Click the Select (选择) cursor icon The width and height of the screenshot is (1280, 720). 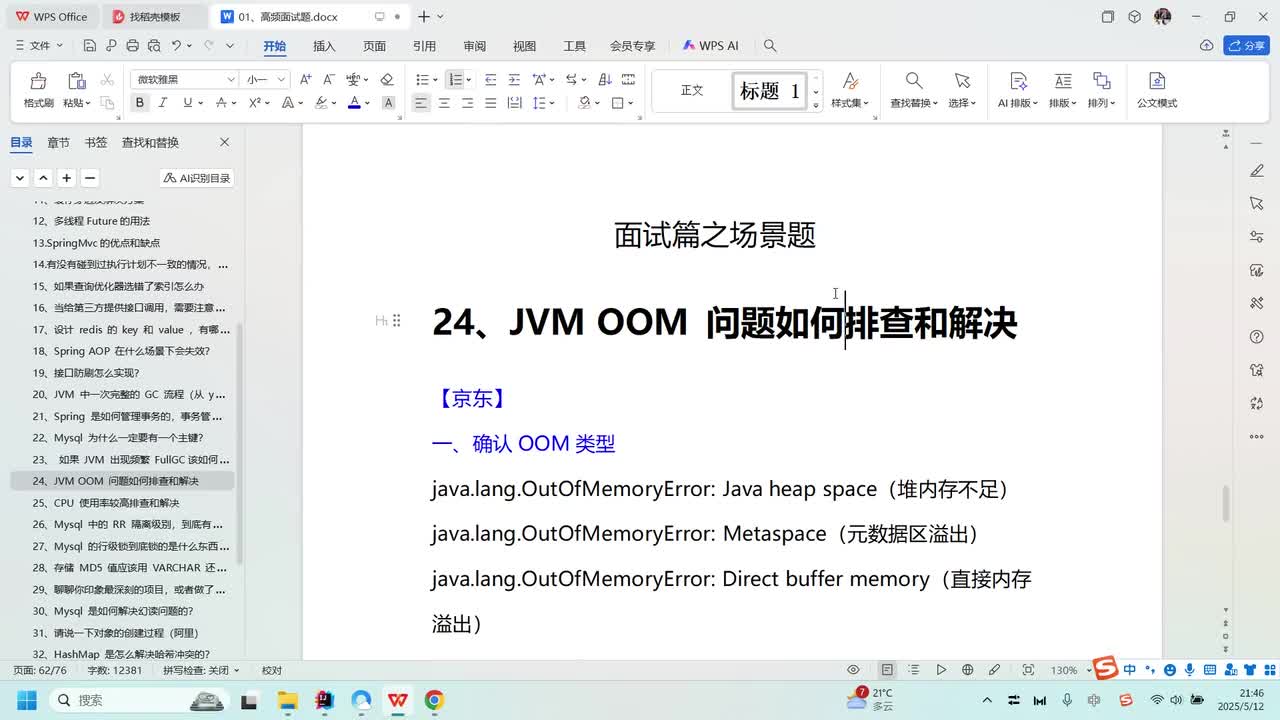(962, 81)
